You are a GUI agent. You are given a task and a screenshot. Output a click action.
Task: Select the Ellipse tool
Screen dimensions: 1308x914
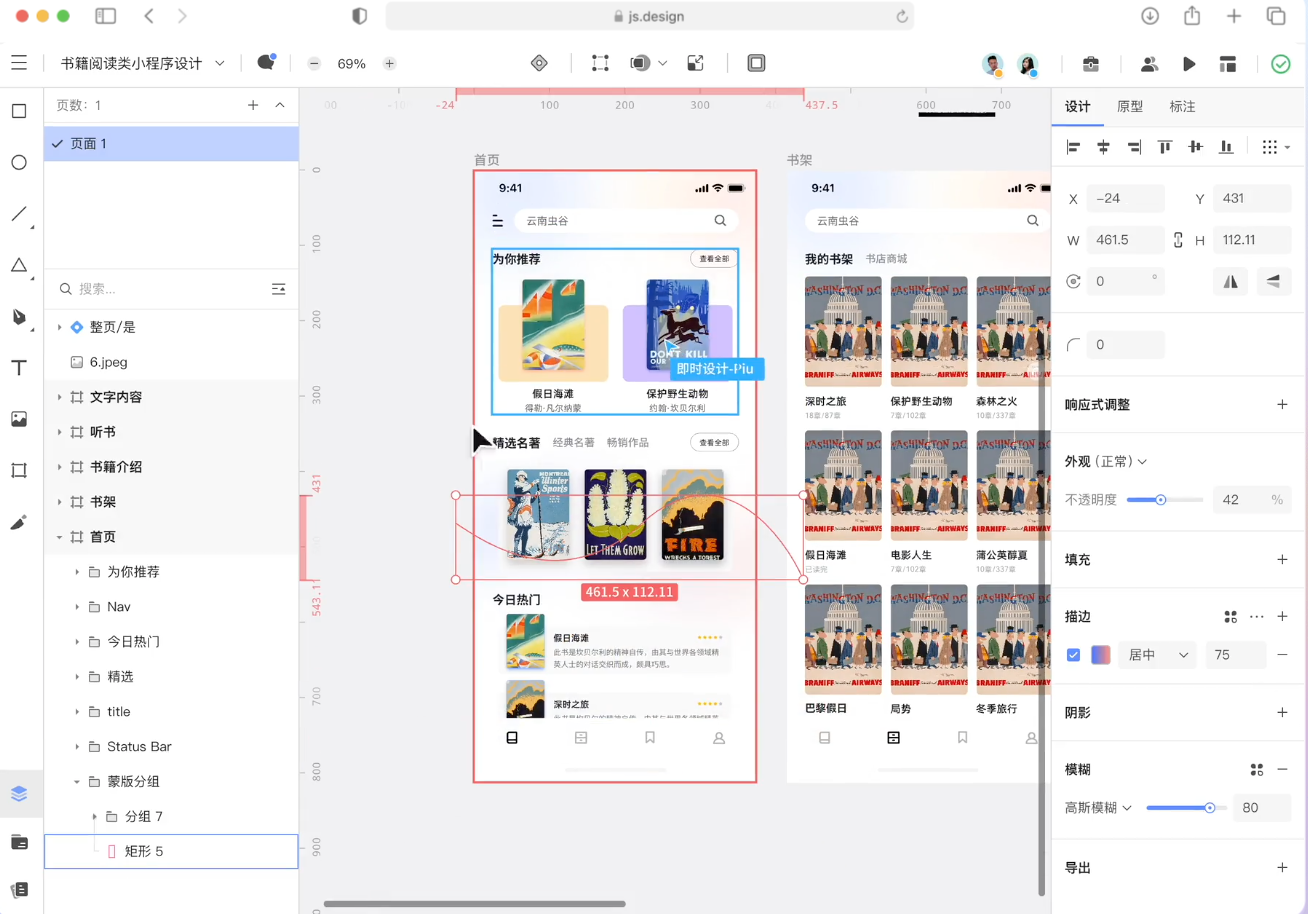coord(19,162)
